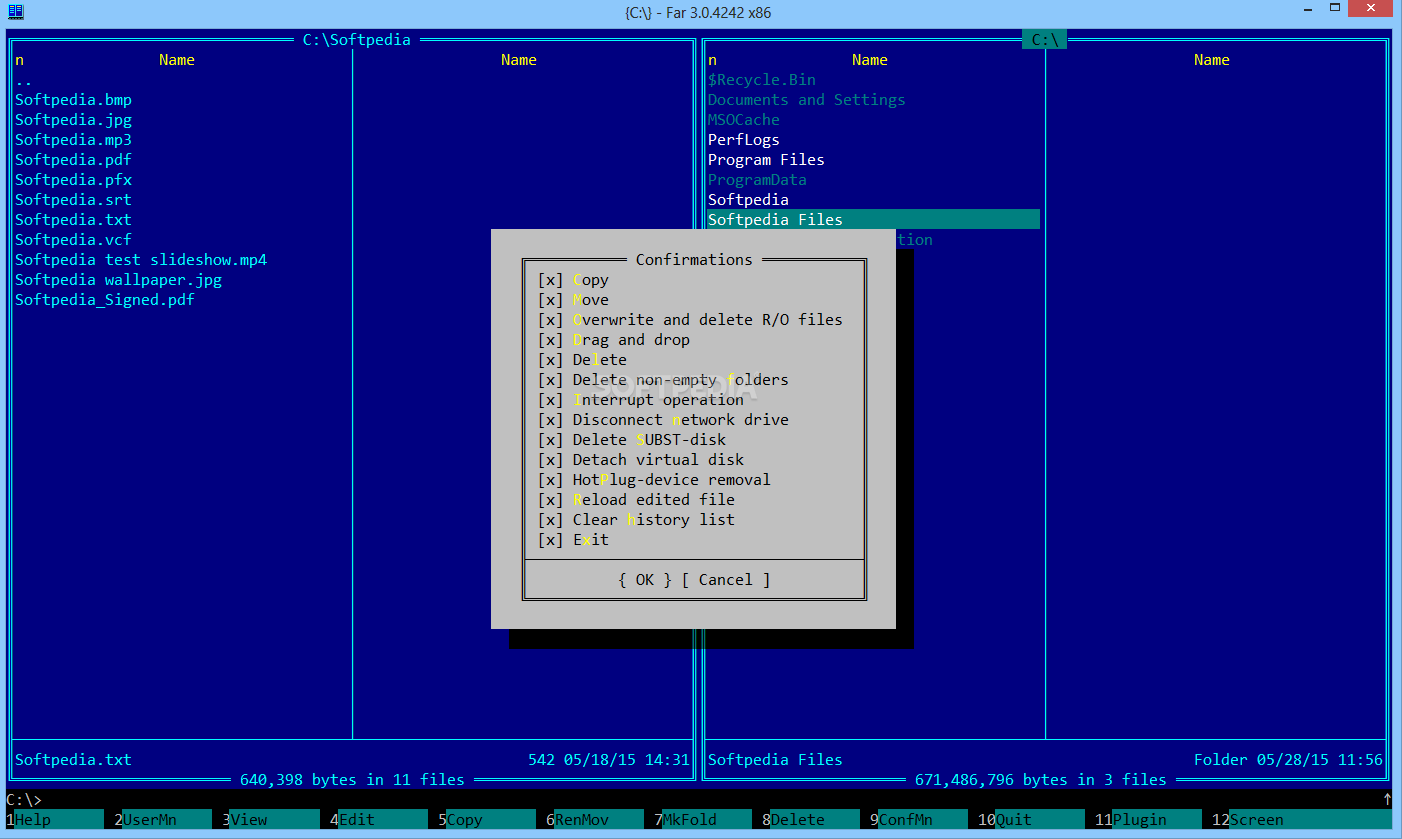Click left panel status line Softpedia.txt
The image size is (1402, 839).
point(73,760)
